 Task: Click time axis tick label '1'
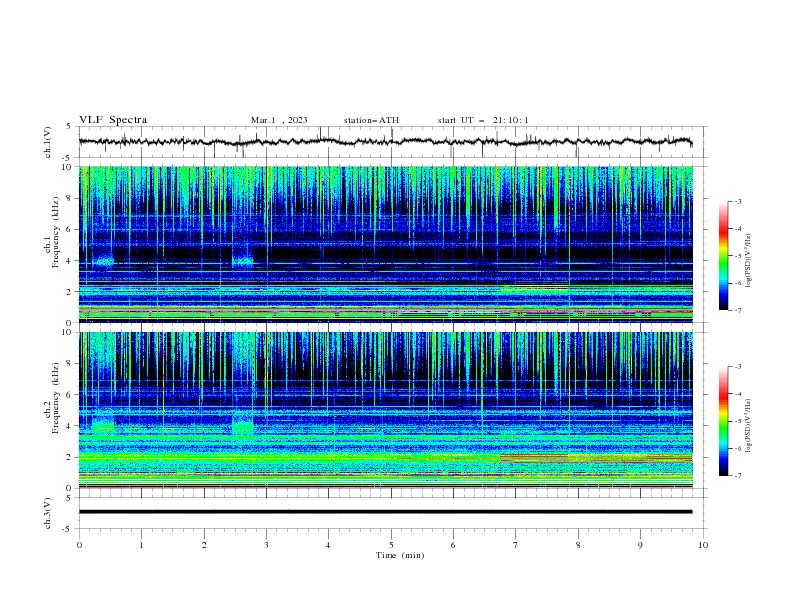click(x=141, y=545)
